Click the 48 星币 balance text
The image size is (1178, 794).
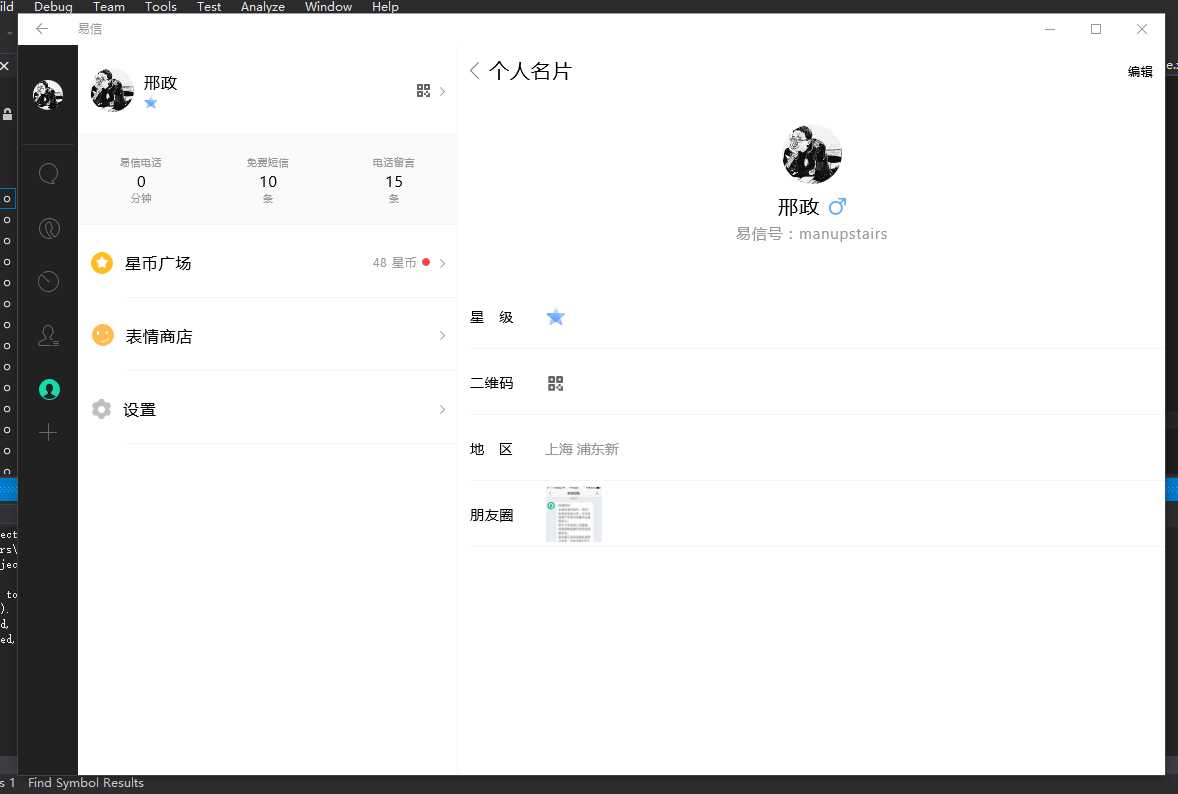394,263
